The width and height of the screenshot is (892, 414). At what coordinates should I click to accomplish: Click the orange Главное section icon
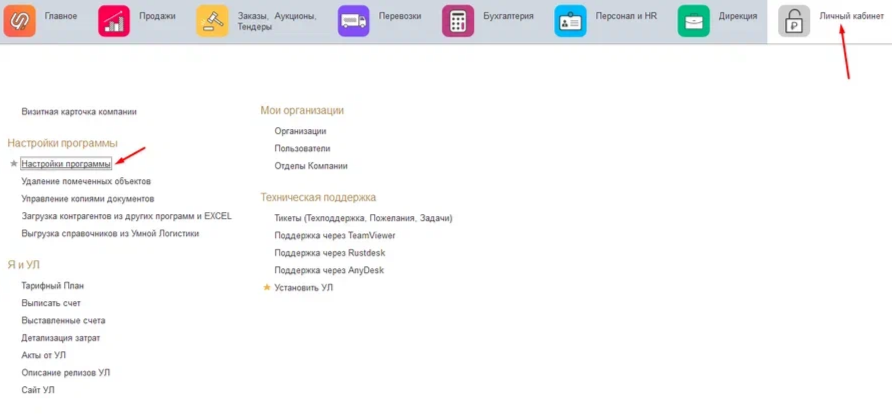pyautogui.click(x=19, y=21)
